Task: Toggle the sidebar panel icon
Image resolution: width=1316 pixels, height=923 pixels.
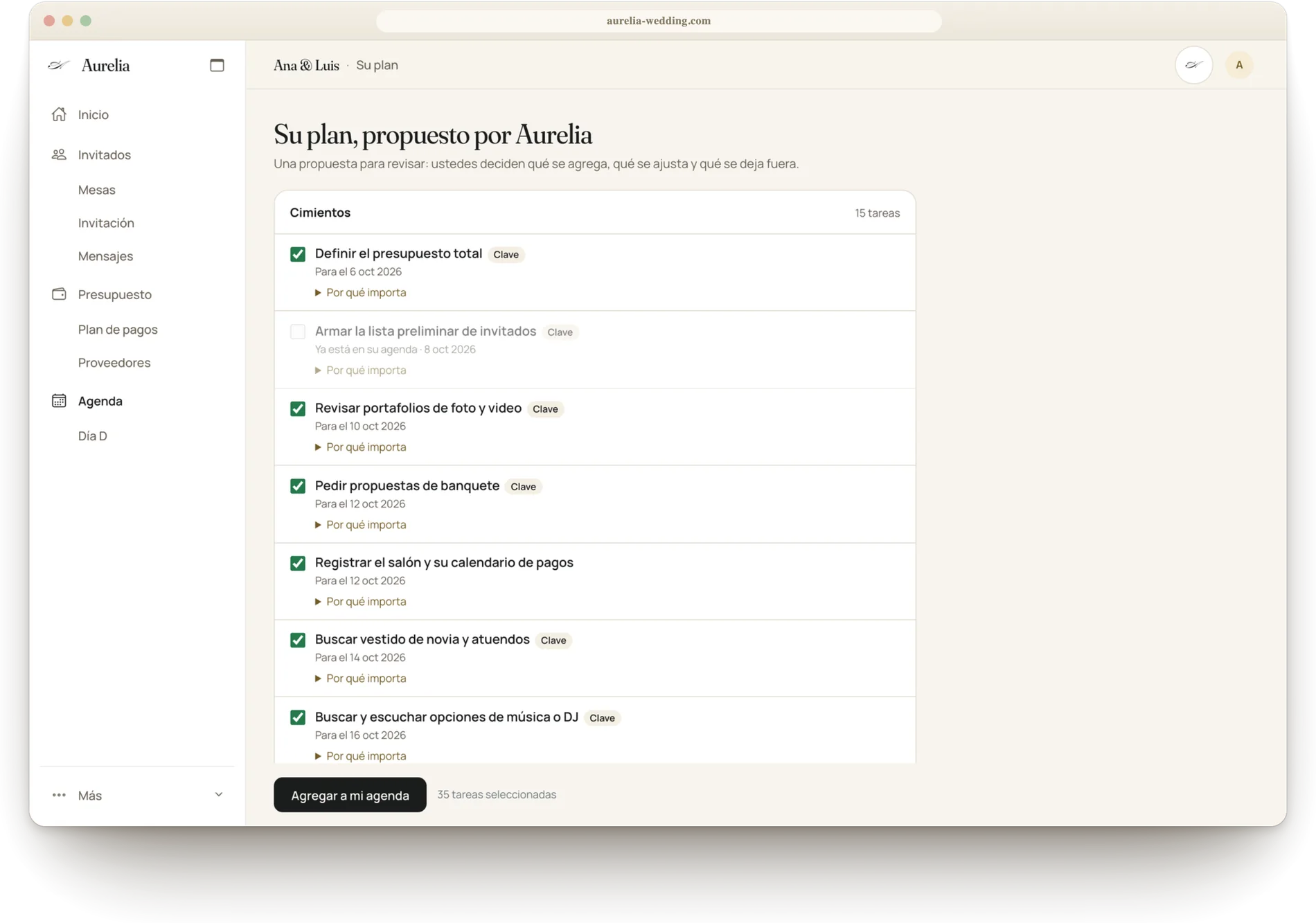Action: pos(217,65)
